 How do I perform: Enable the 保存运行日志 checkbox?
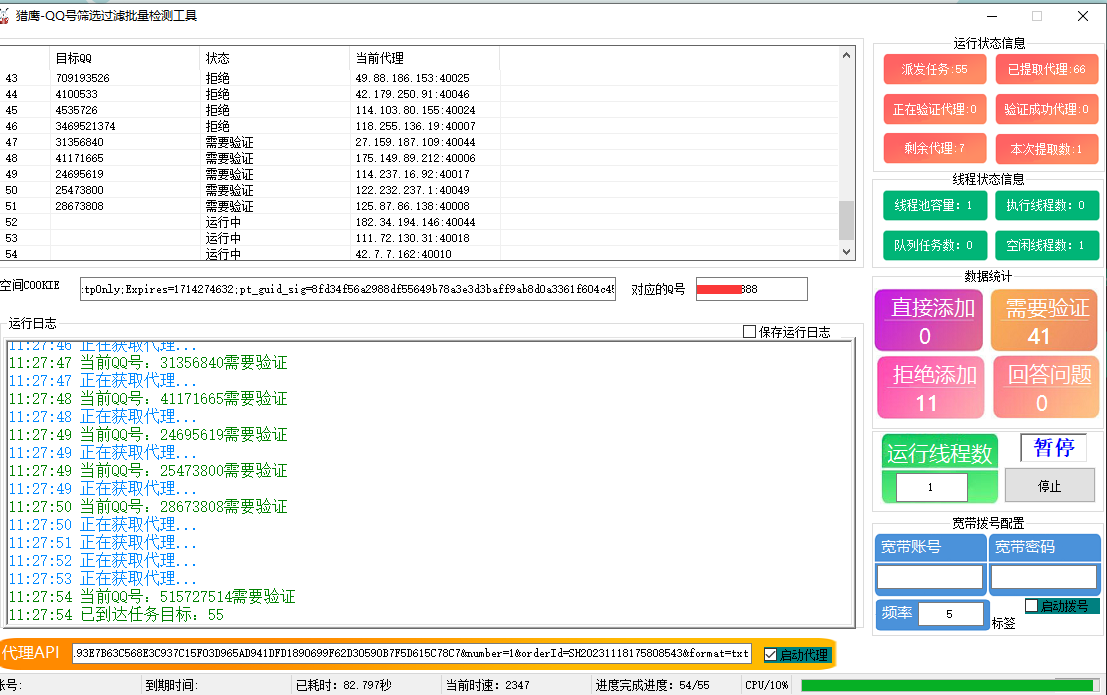[x=750, y=332]
